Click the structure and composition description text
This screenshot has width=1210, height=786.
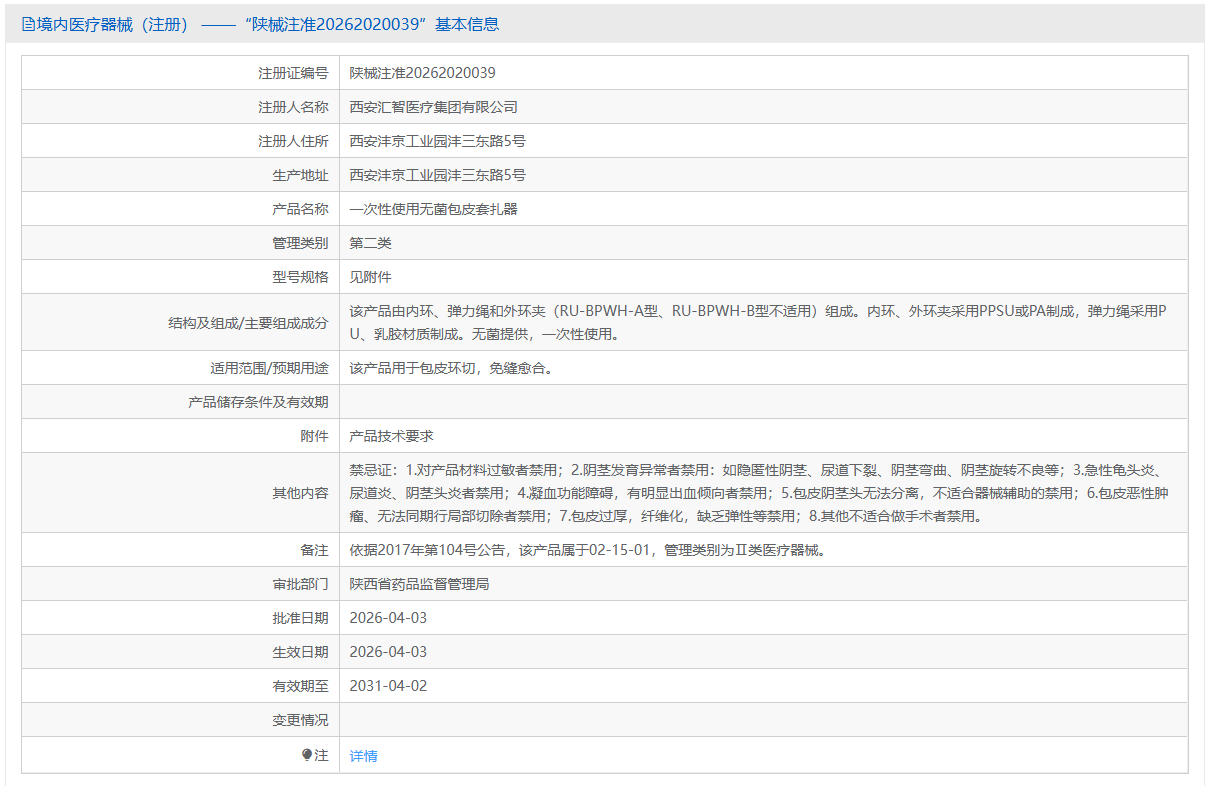(x=758, y=322)
